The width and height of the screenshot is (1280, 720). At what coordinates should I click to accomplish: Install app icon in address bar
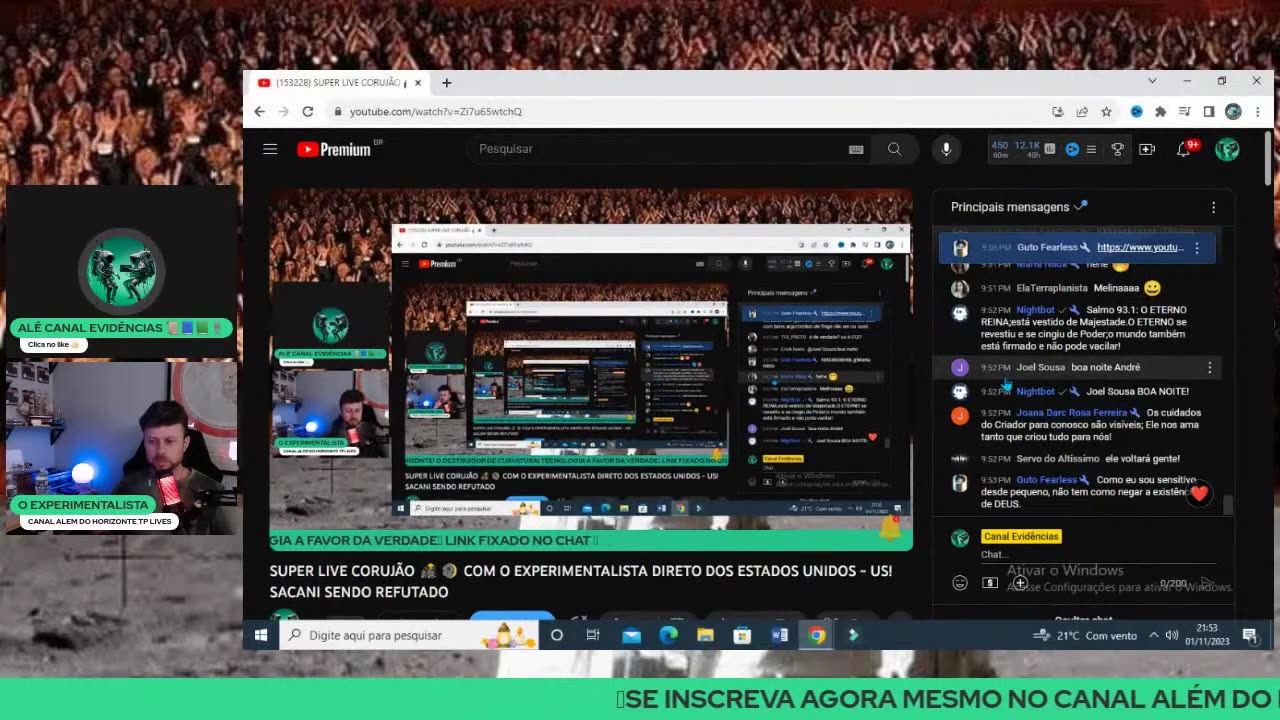[1058, 112]
